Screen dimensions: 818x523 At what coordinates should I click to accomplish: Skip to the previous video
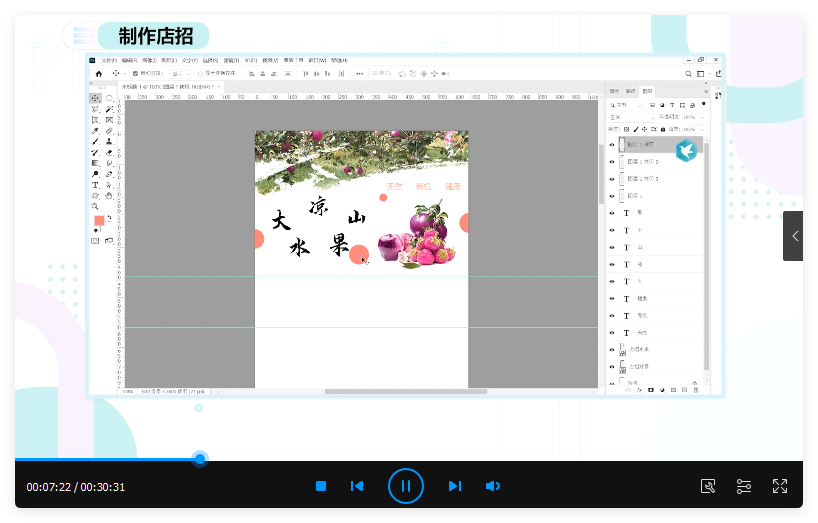[357, 486]
